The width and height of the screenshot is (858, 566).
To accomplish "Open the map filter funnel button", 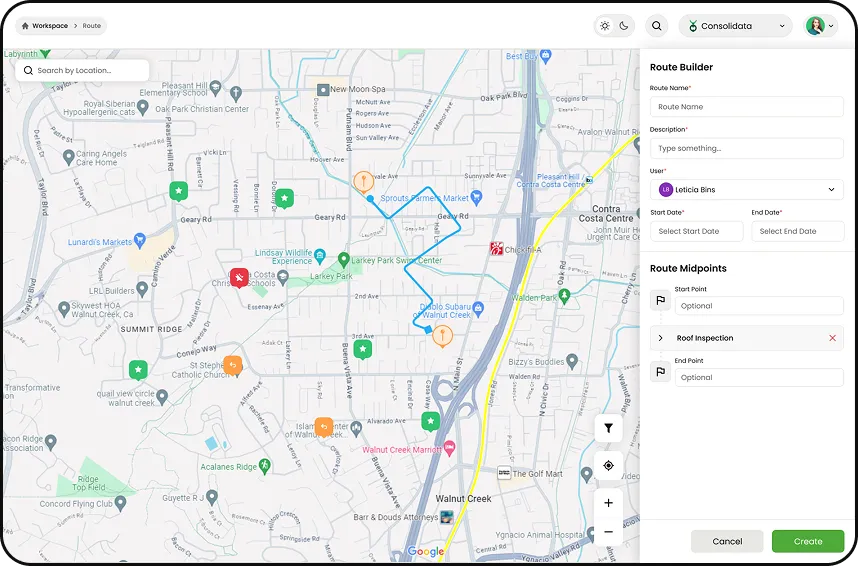I will point(608,428).
